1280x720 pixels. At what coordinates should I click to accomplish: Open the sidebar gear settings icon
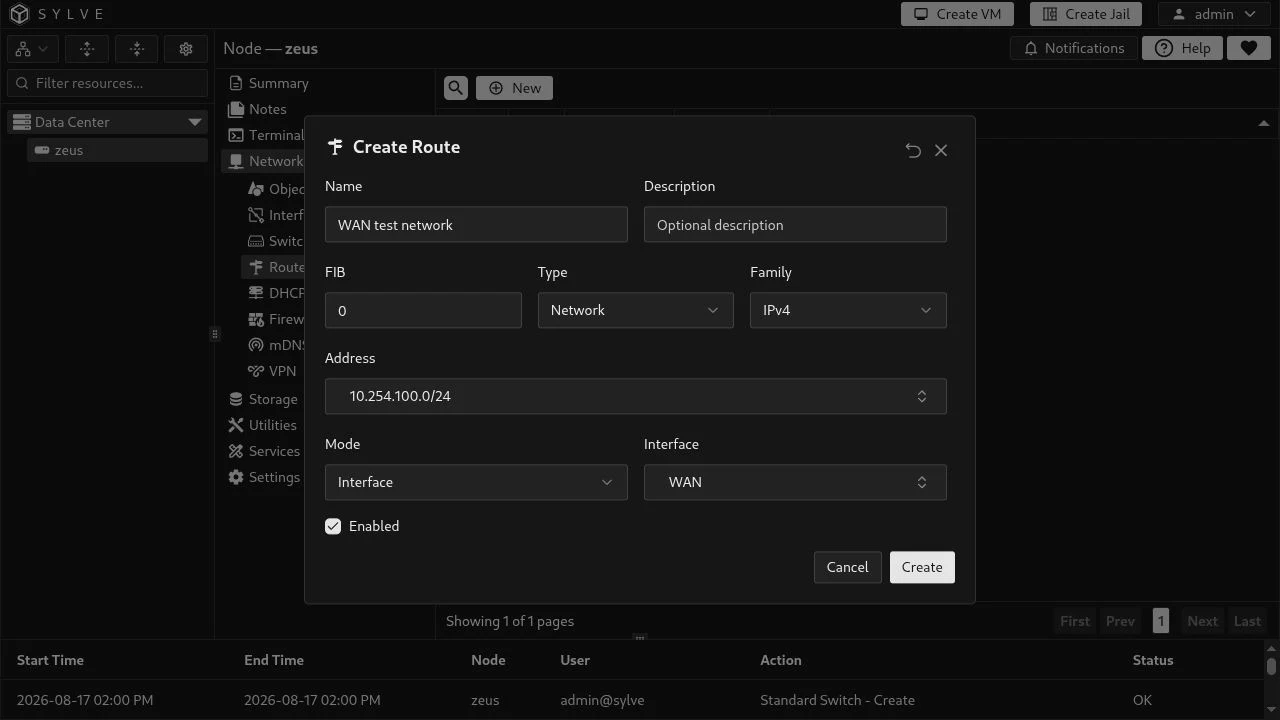tap(186, 49)
